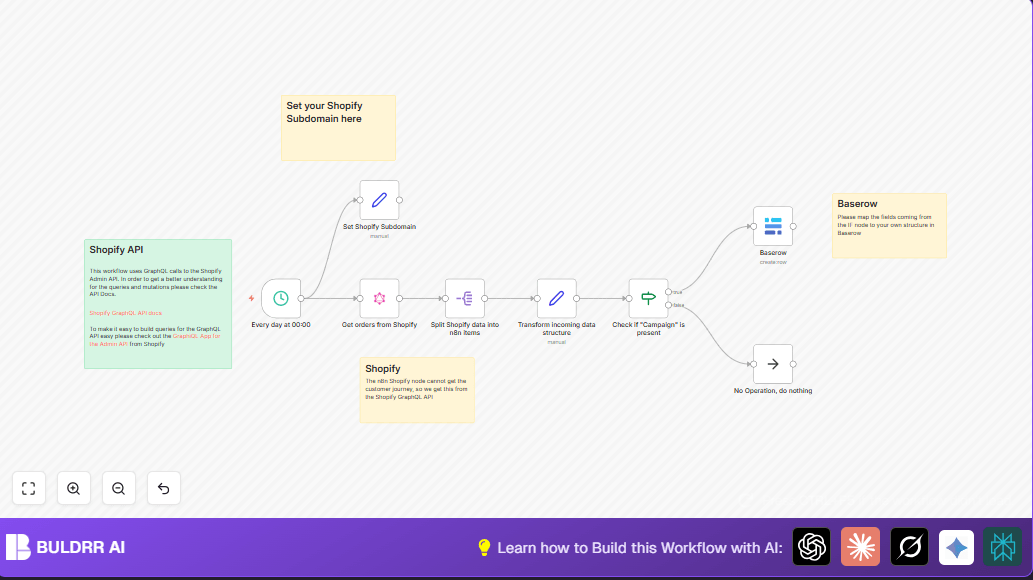Click the Claude starburst logo in the banner

tap(860, 547)
